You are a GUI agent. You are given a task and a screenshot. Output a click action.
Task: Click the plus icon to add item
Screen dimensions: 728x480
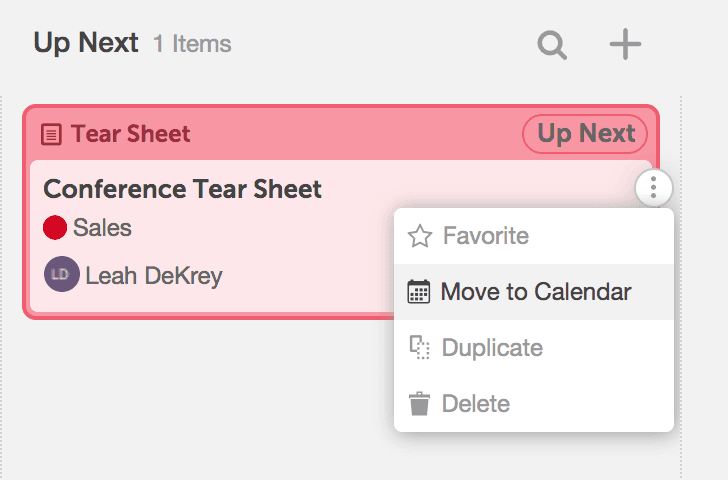(625, 44)
